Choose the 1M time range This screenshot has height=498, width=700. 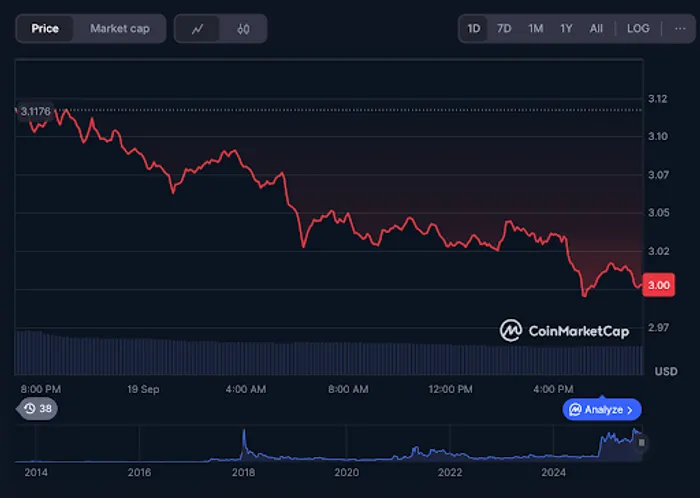click(535, 28)
